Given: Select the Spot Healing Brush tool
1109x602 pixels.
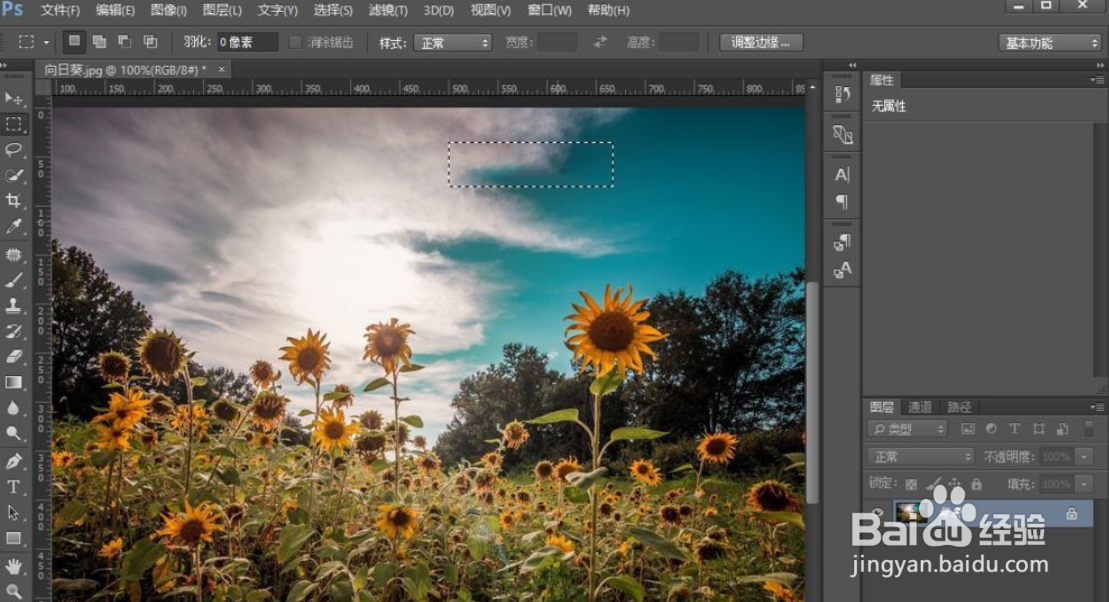Looking at the screenshot, I should (13, 255).
